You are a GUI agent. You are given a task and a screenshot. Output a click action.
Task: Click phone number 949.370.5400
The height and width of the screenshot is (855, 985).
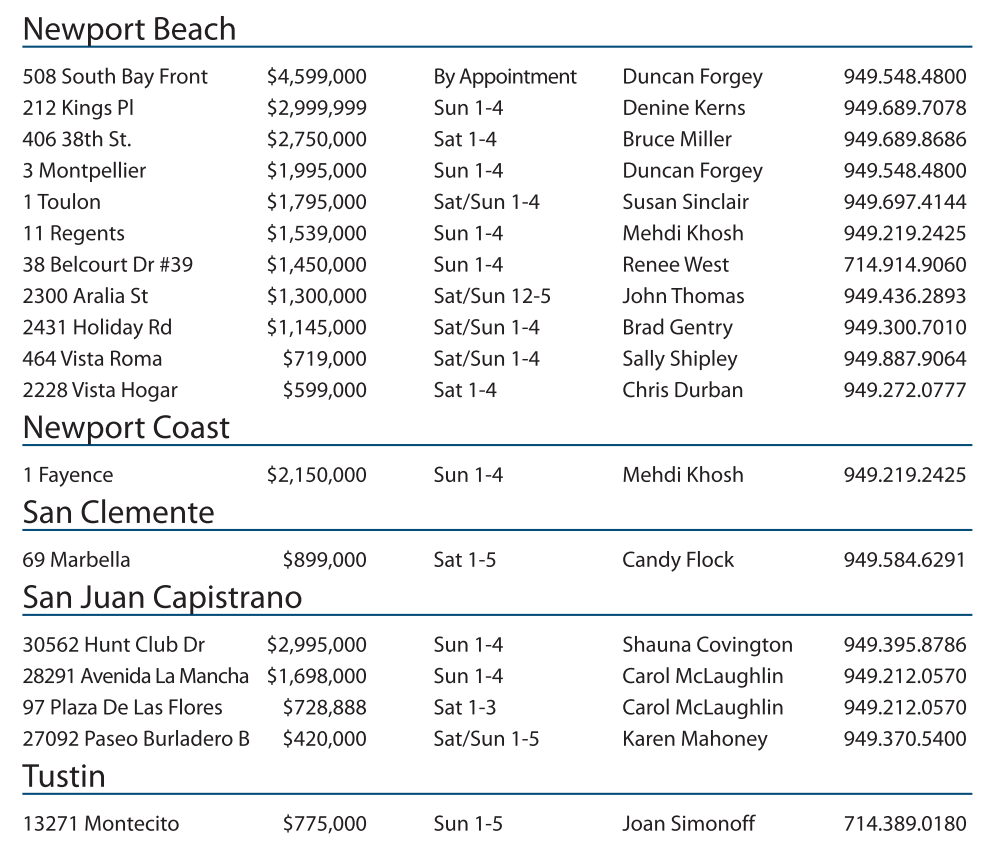click(x=904, y=739)
